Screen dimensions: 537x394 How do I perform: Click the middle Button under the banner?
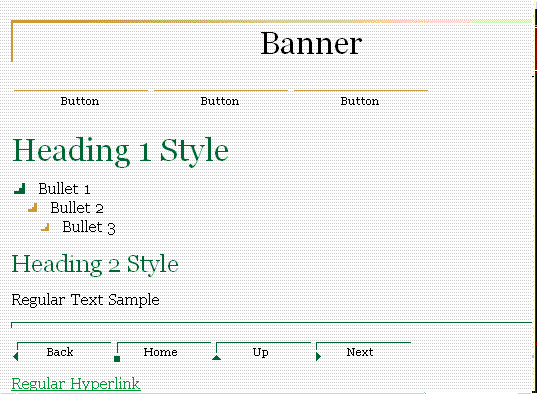pyautogui.click(x=221, y=99)
